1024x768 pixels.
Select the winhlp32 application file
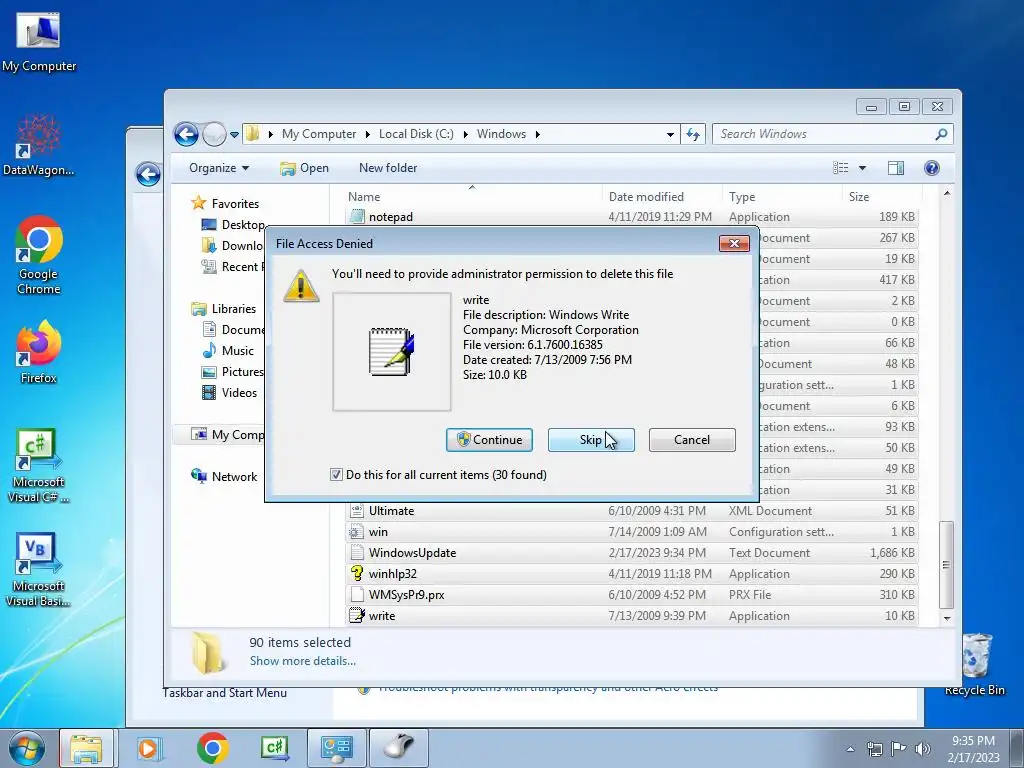[632, 573]
